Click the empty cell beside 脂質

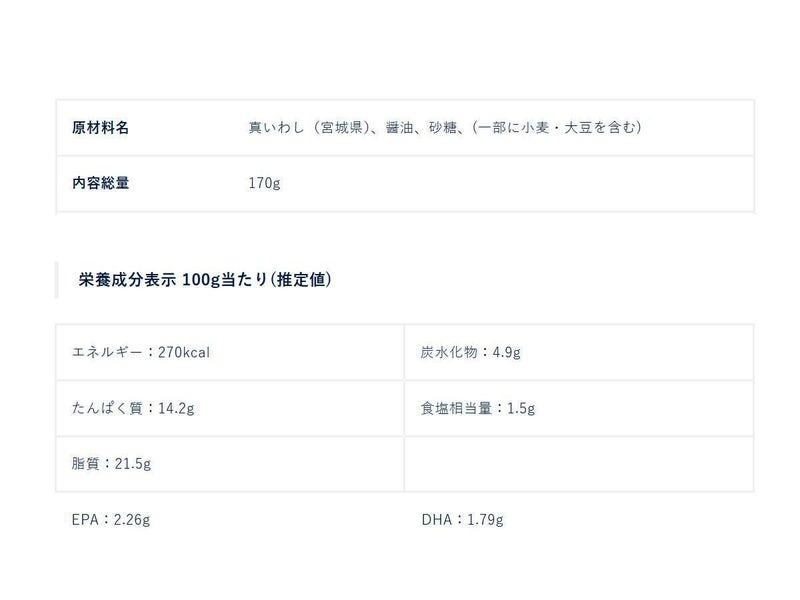click(x=578, y=464)
